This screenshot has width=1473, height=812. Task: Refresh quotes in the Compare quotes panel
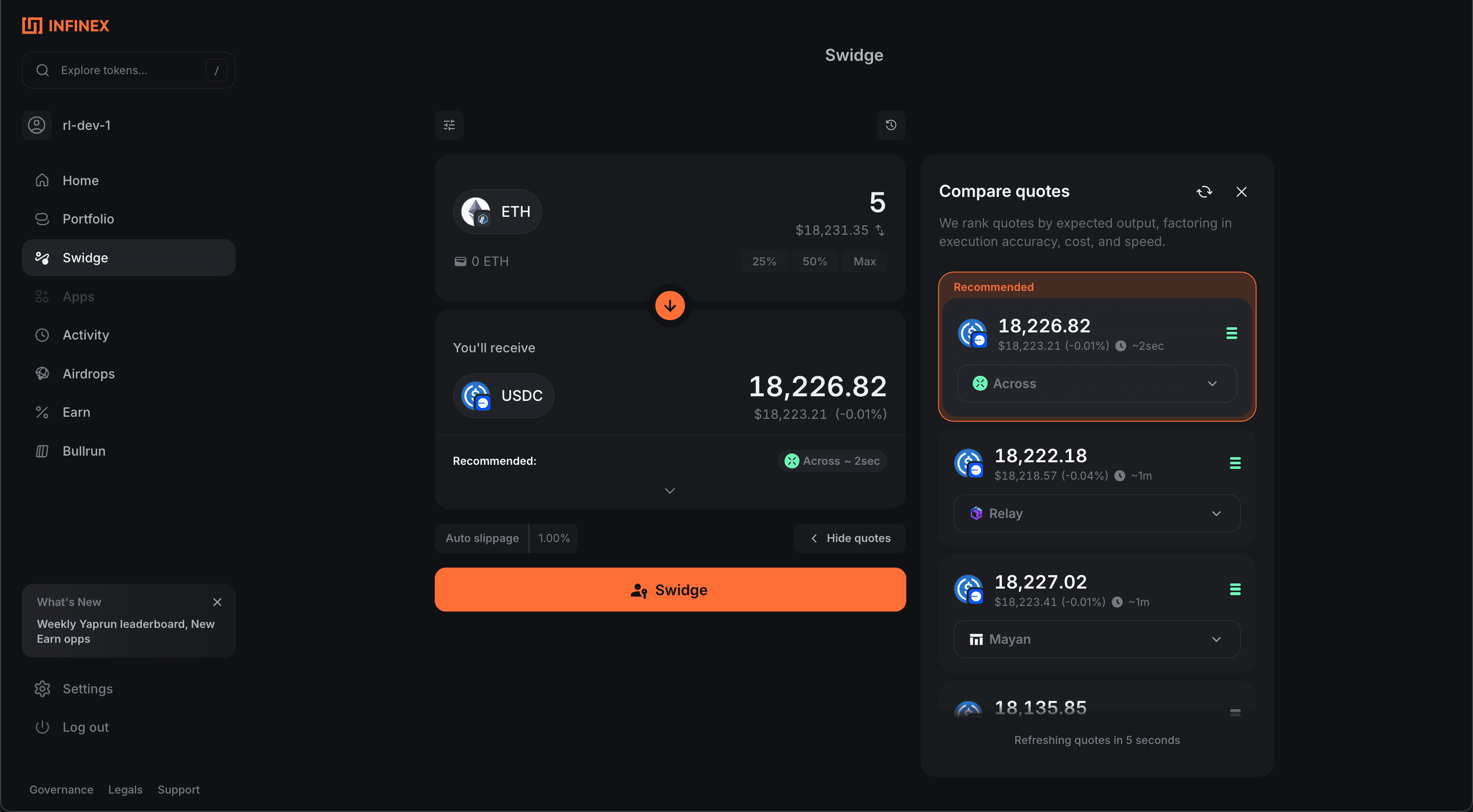click(1205, 192)
